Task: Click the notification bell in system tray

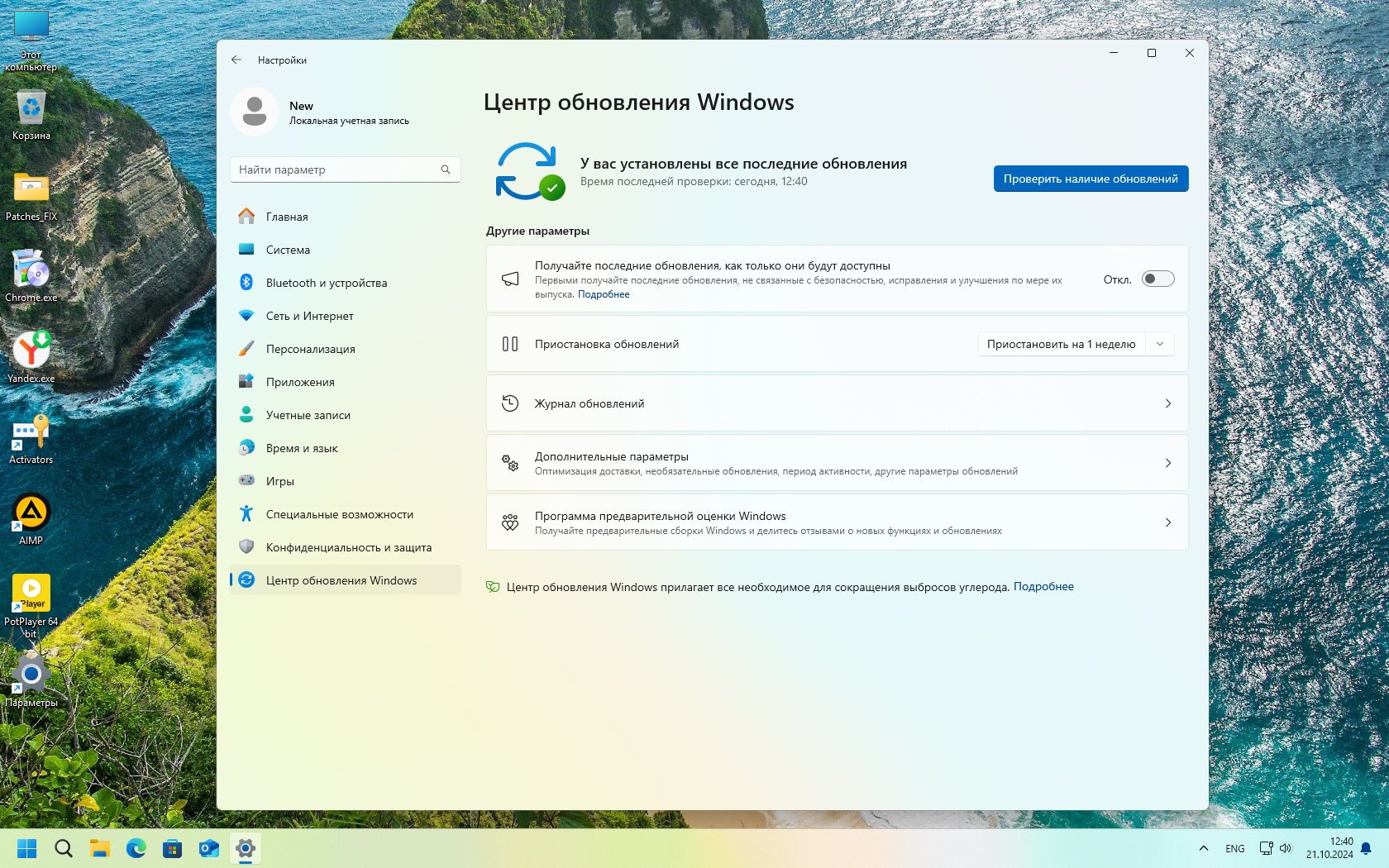Action: click(x=1366, y=848)
